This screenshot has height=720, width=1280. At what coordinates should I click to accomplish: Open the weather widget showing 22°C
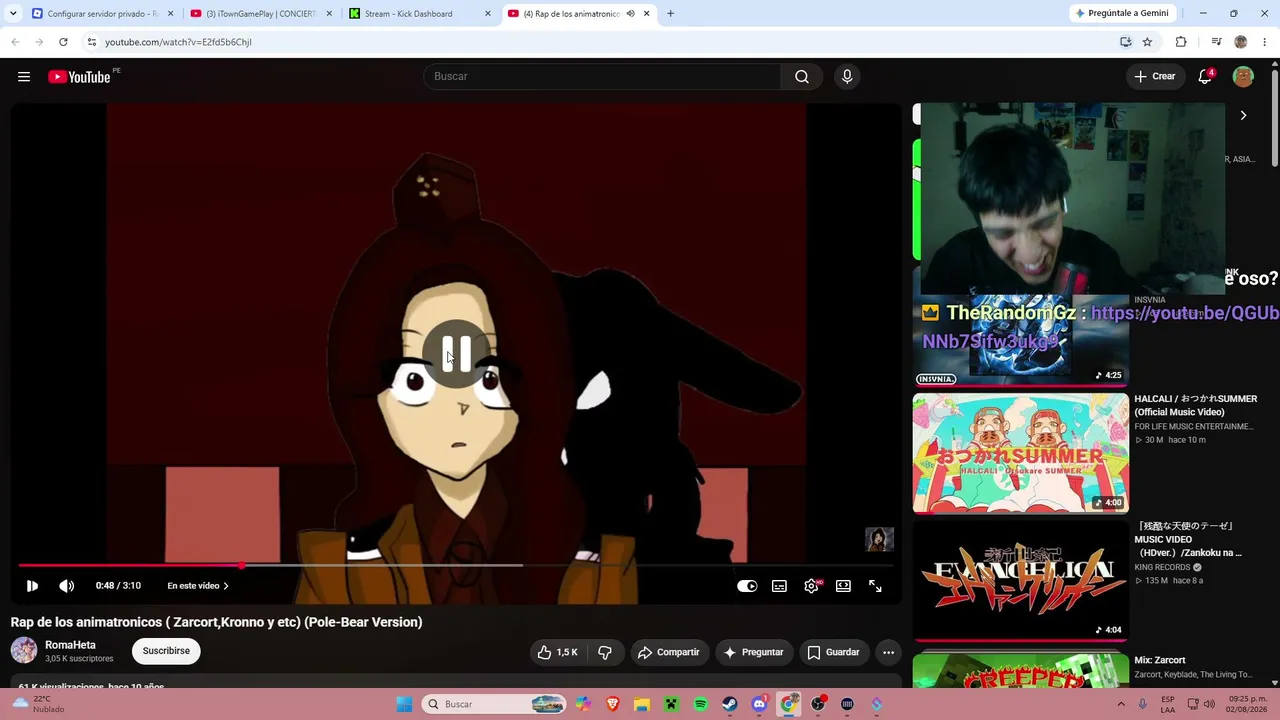pos(38,704)
